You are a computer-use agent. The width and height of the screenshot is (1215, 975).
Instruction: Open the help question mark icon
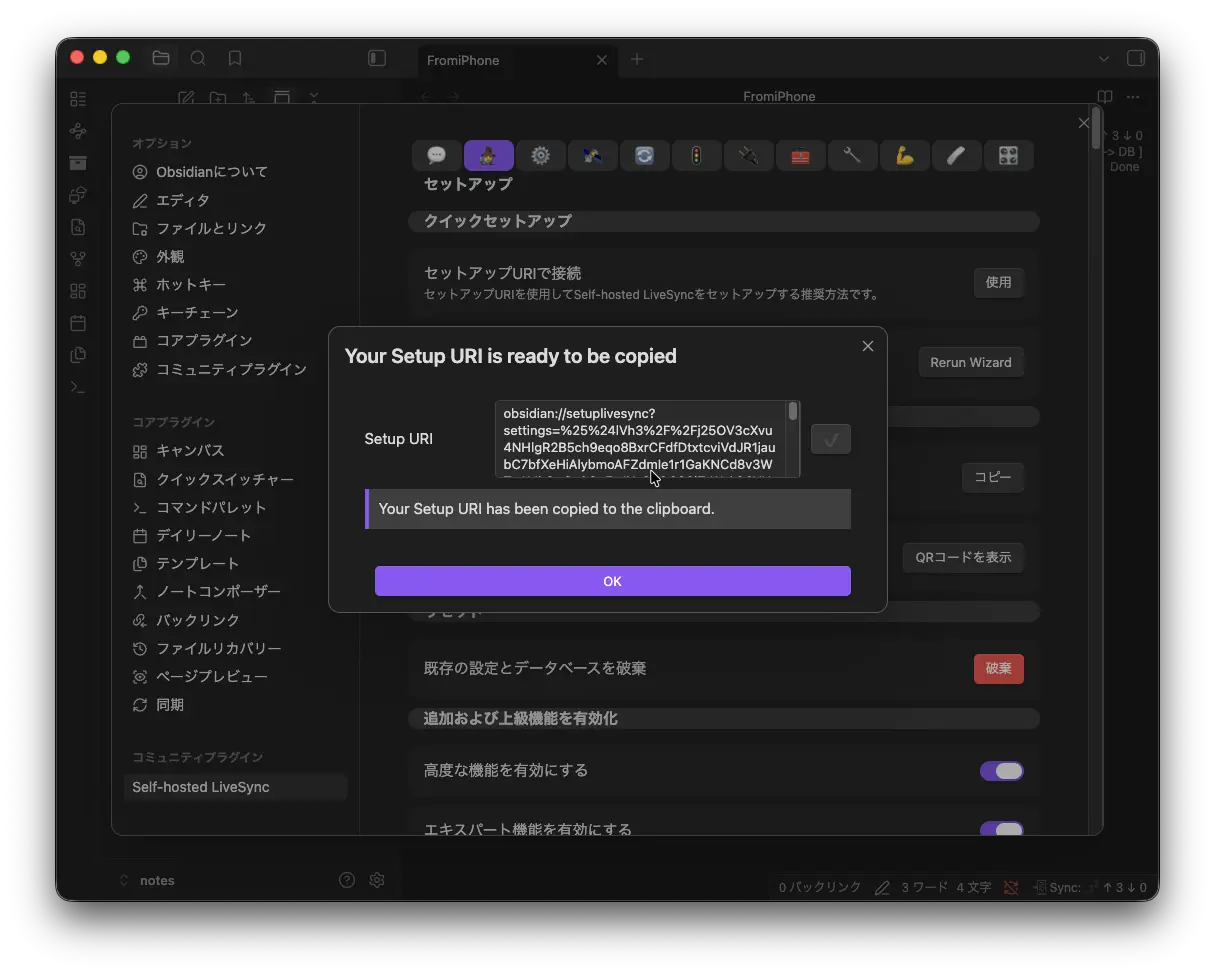(347, 880)
